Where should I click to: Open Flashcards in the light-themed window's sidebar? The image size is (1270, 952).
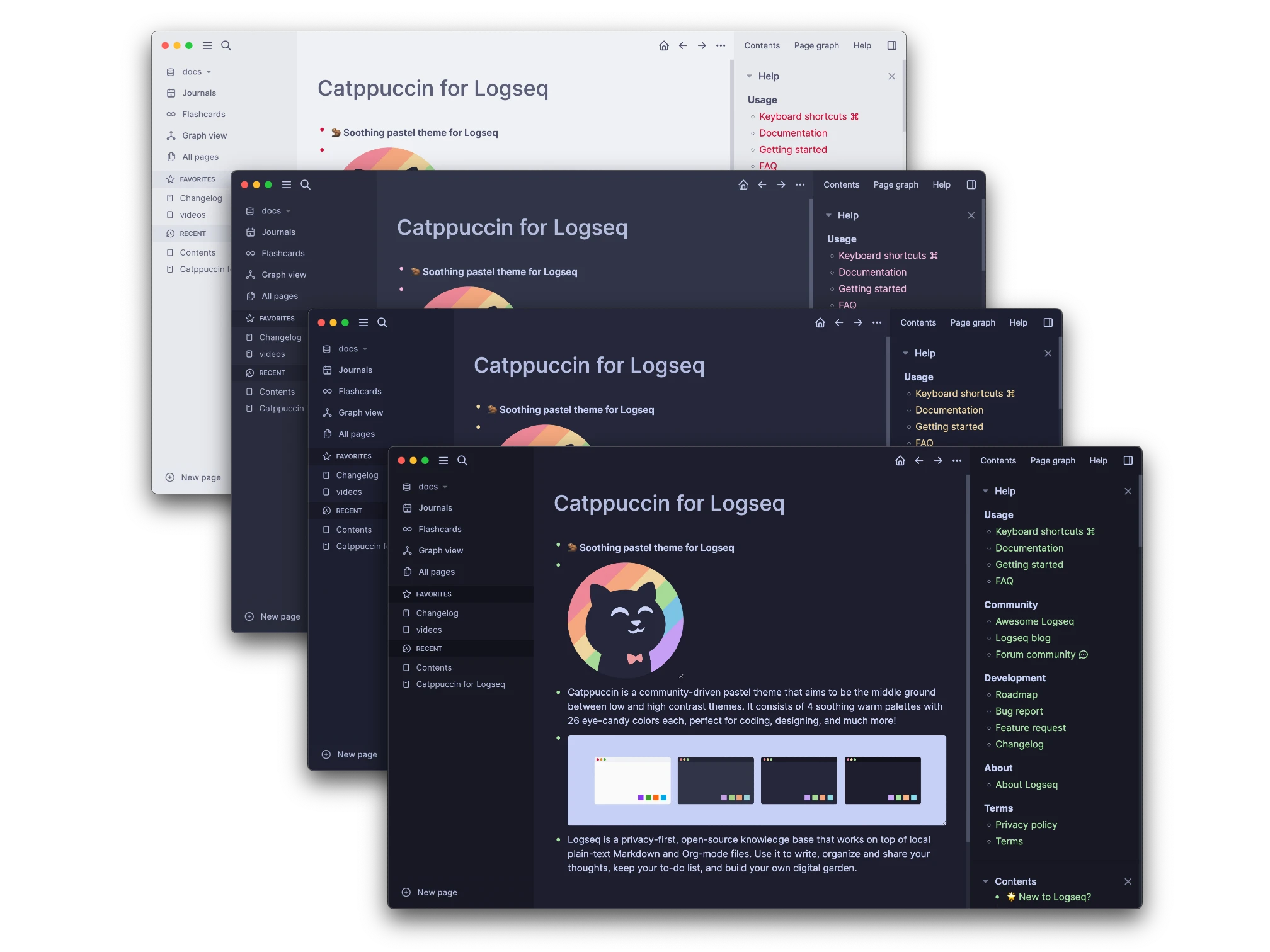[203, 114]
